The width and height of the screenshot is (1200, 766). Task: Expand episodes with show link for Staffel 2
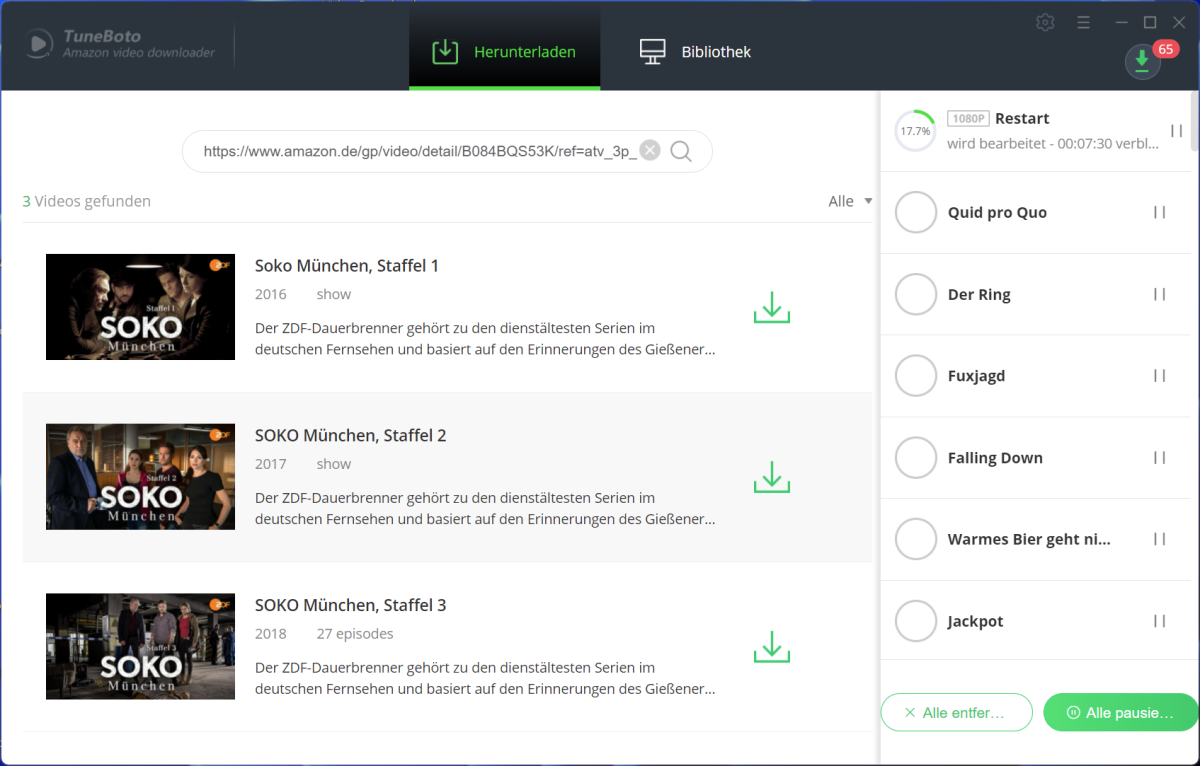click(x=333, y=463)
